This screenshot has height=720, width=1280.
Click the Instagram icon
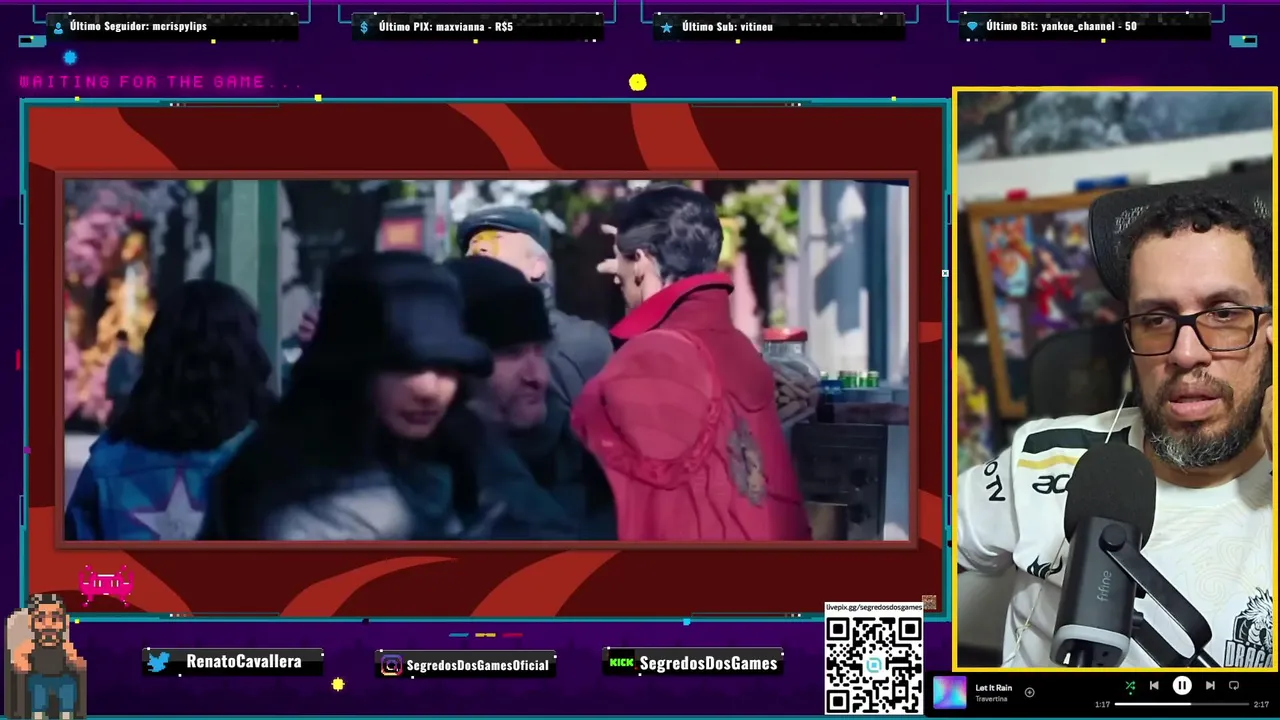point(392,665)
